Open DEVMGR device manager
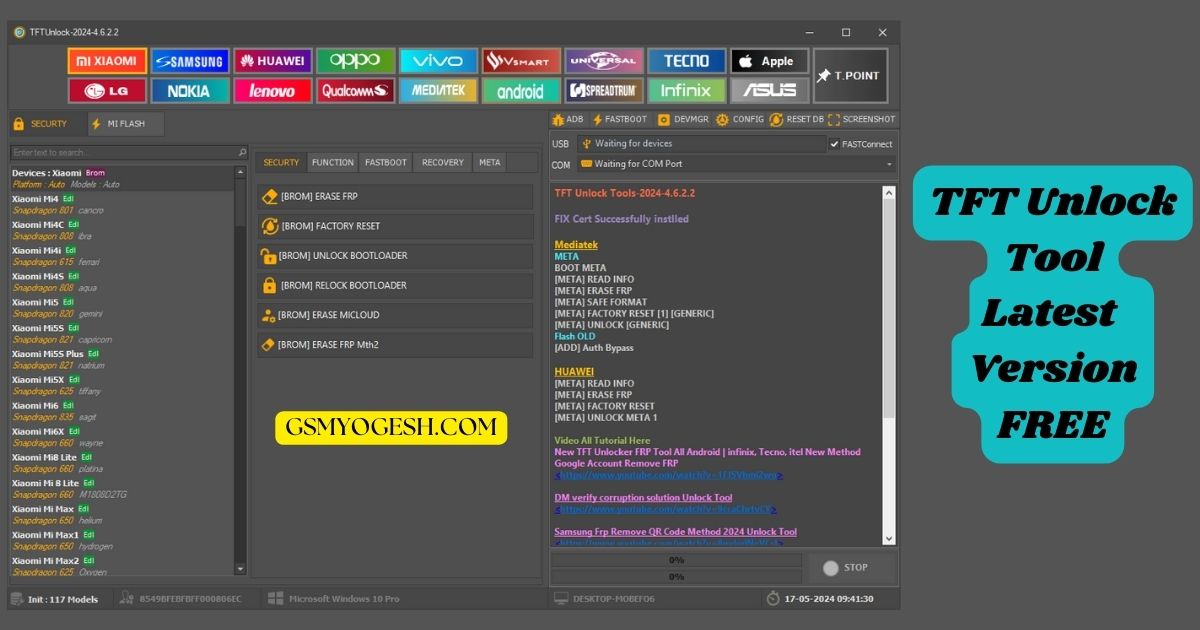This screenshot has height=630, width=1200. point(684,119)
